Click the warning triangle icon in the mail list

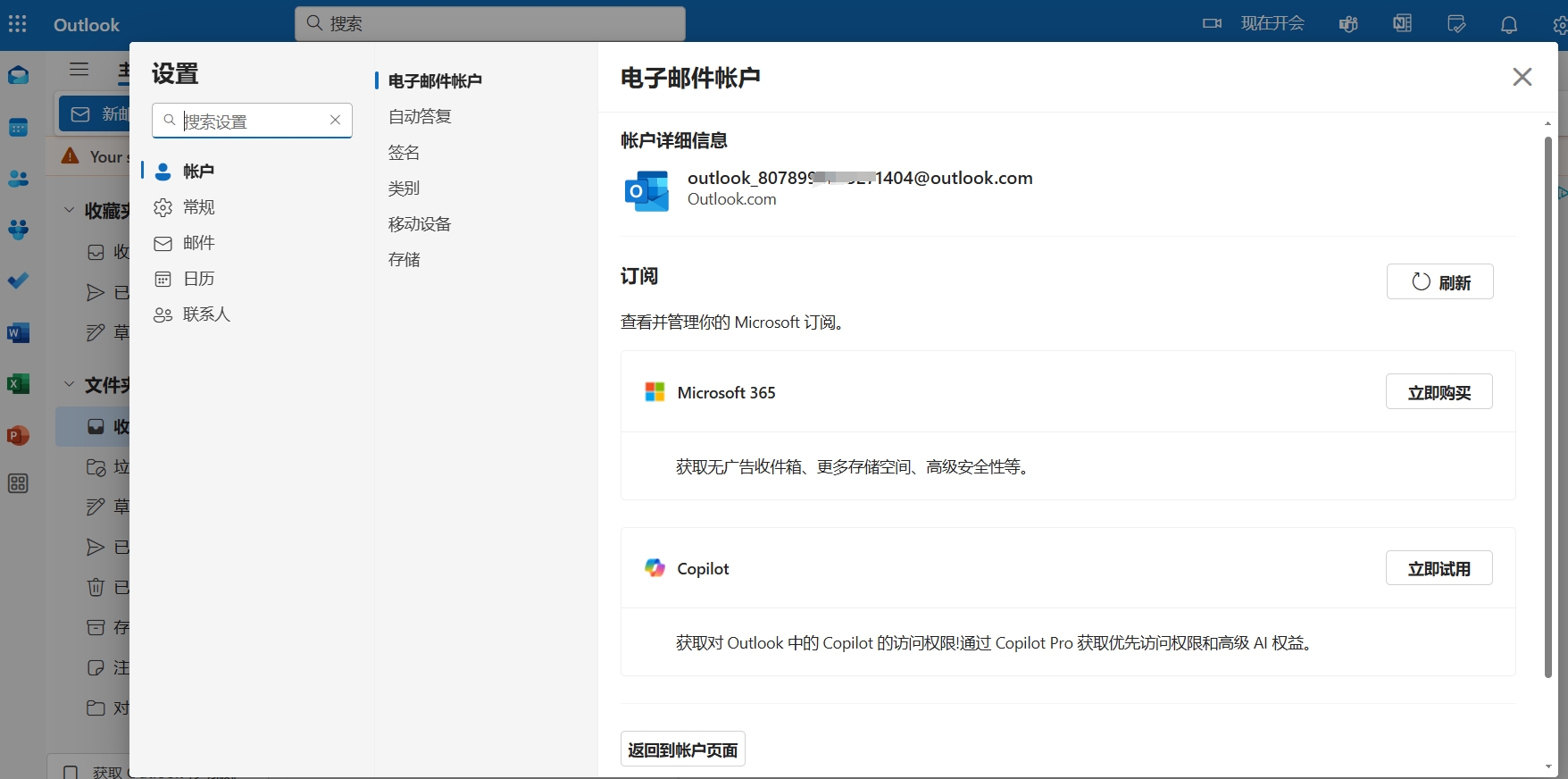click(x=70, y=156)
